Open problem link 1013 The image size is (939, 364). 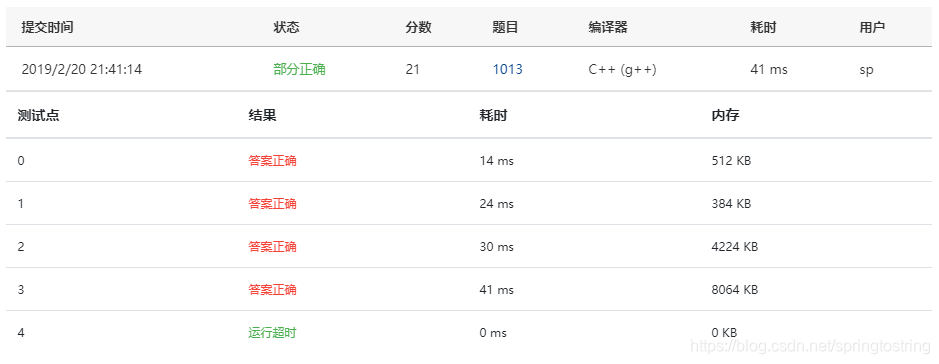tap(507, 69)
